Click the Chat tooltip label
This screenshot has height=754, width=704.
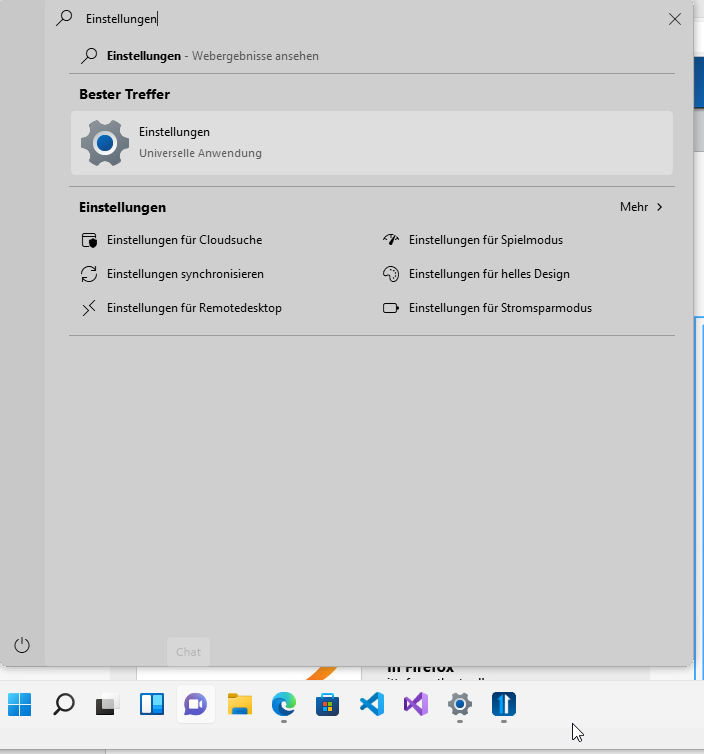[189, 652]
